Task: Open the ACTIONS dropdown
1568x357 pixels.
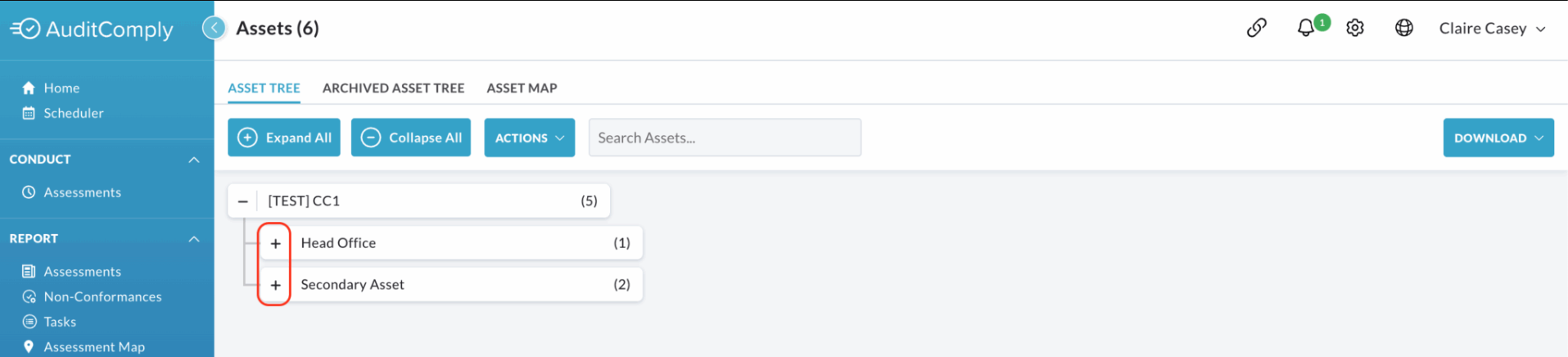Action: [x=529, y=138]
